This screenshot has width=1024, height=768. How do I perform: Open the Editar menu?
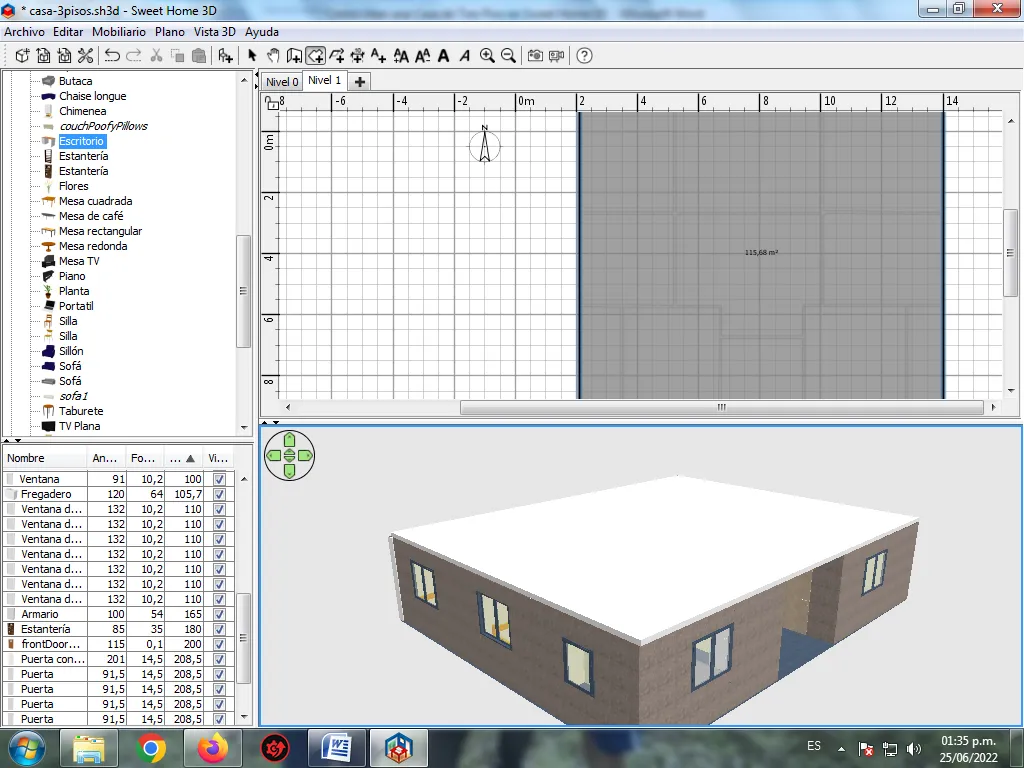tap(68, 32)
